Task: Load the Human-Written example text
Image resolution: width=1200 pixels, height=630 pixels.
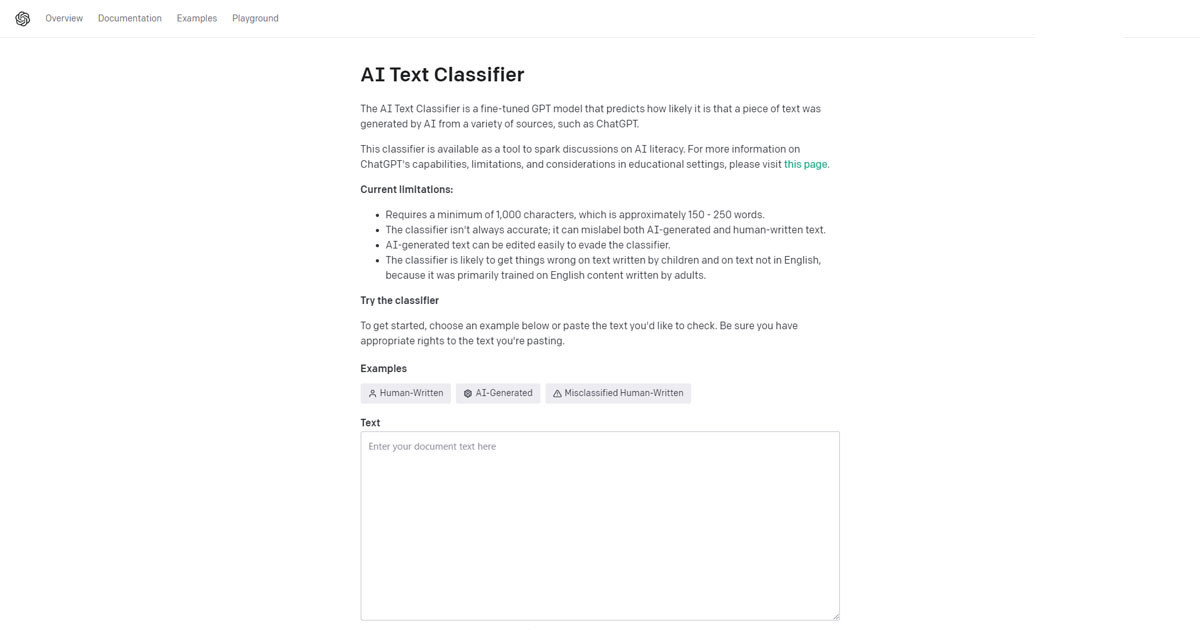Action: point(406,394)
